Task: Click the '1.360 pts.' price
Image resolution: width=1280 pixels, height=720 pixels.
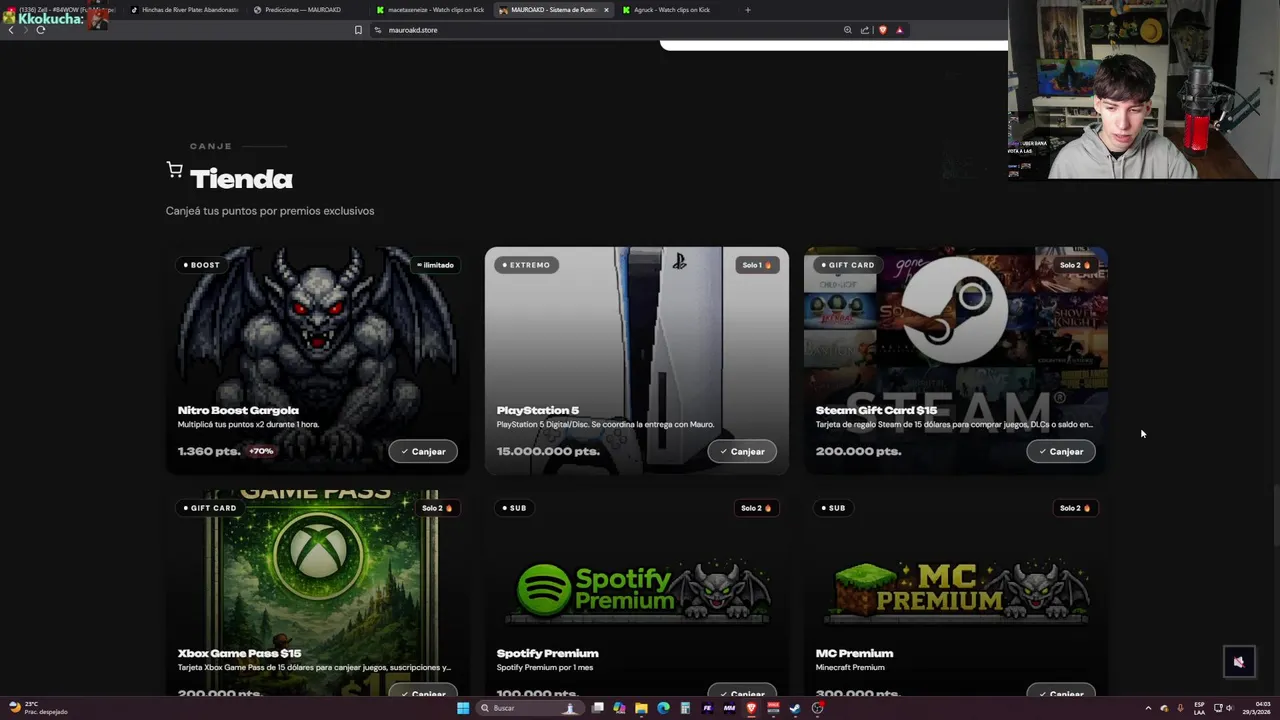Action: coord(209,451)
